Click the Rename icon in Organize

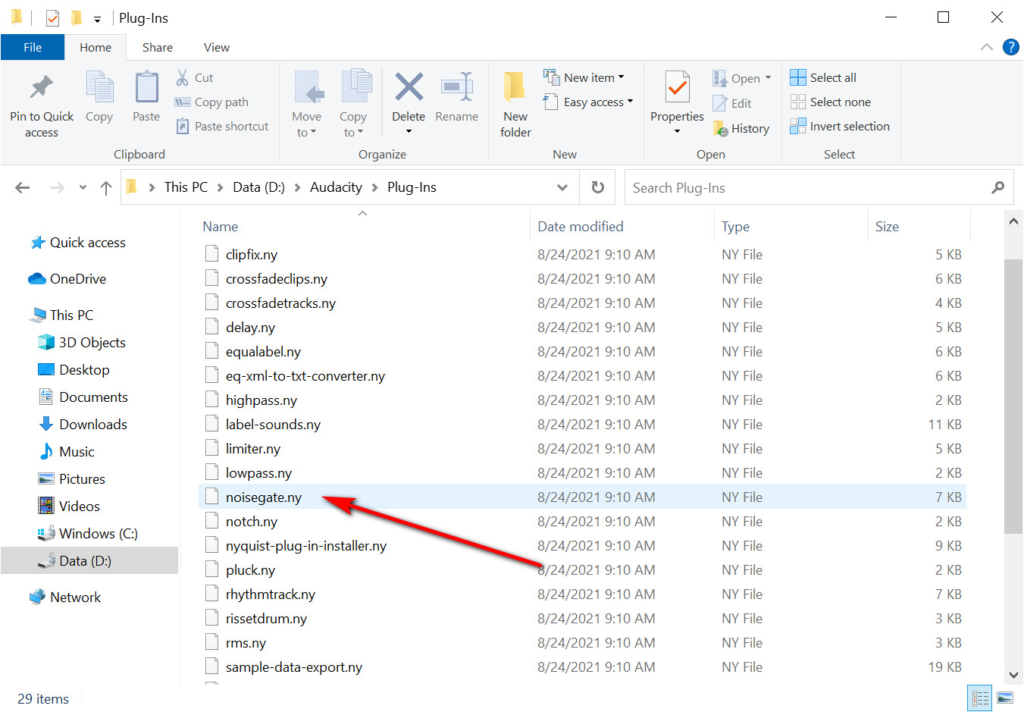click(457, 88)
